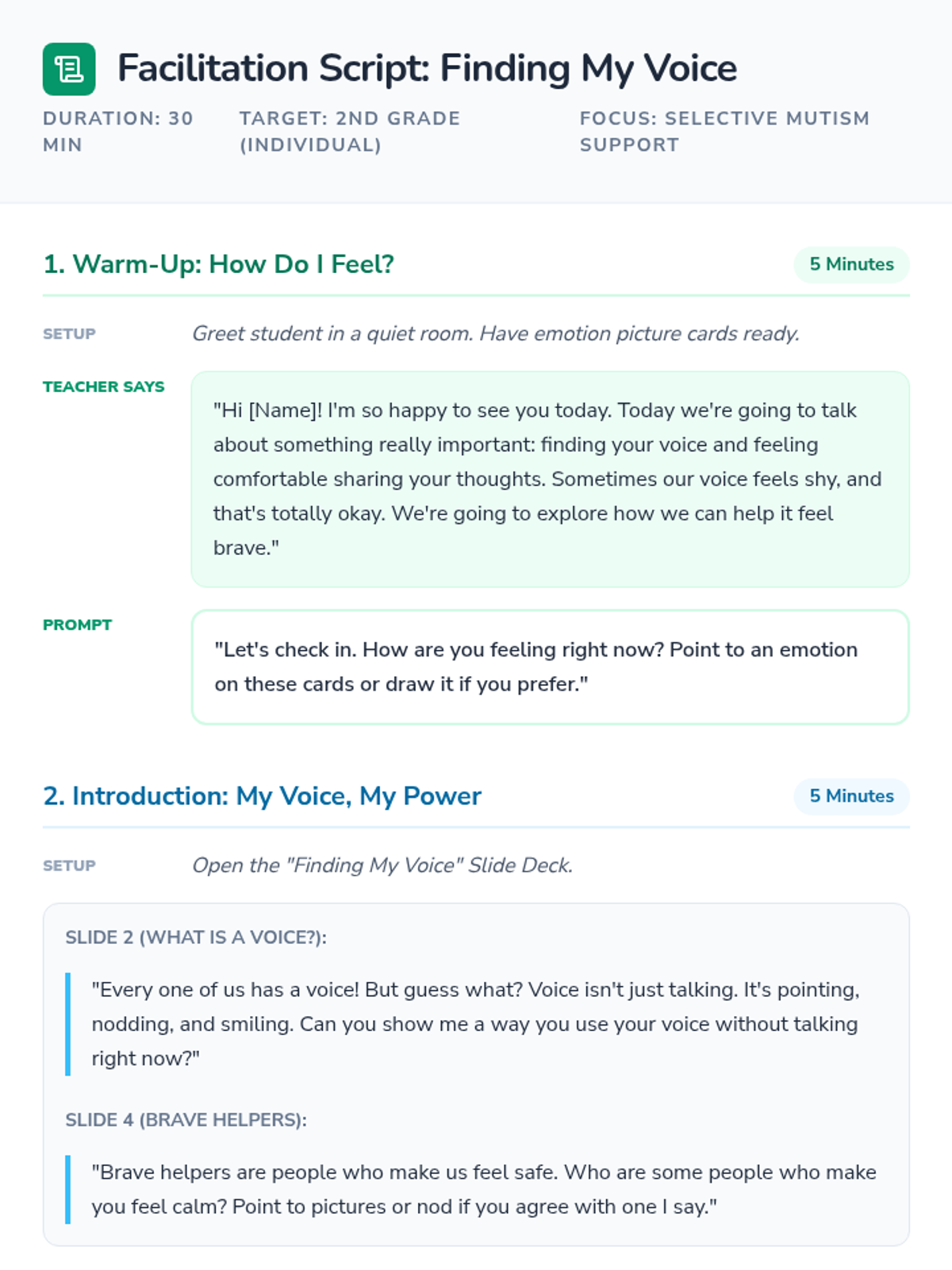Click the Duration: 30 Min label

[118, 132]
